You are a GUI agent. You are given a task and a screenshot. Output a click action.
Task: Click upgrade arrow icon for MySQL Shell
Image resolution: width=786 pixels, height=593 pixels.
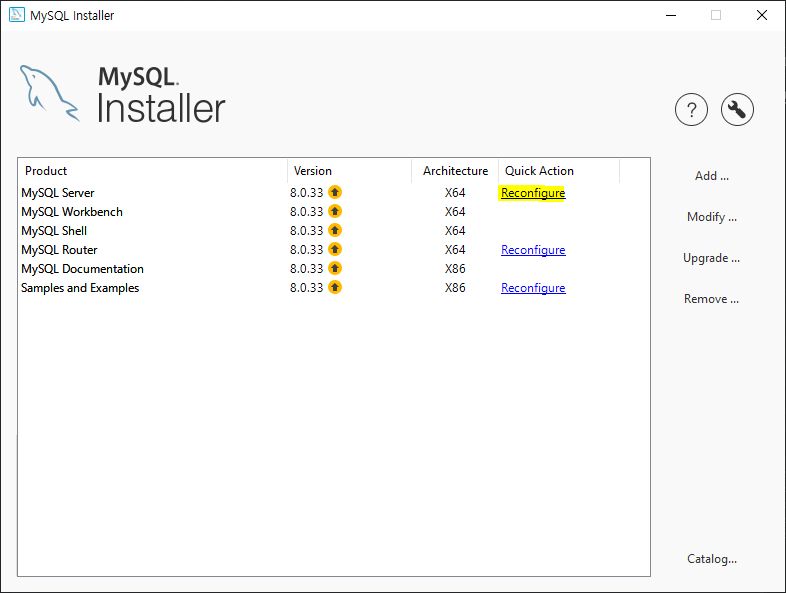[x=335, y=230]
